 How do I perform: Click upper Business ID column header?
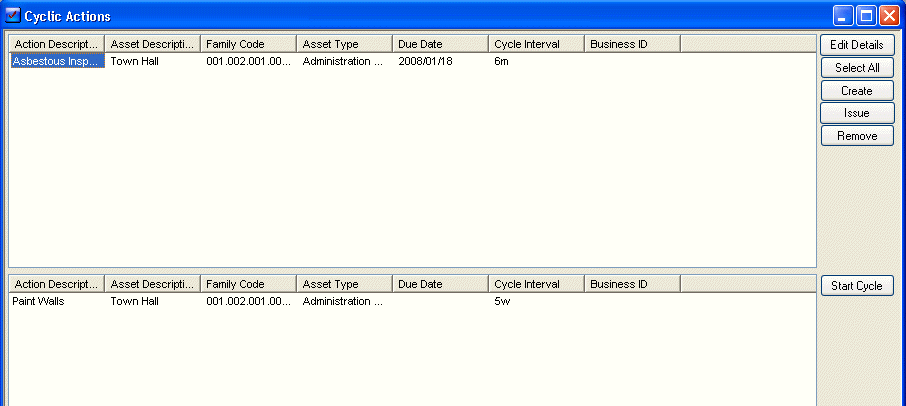point(632,44)
